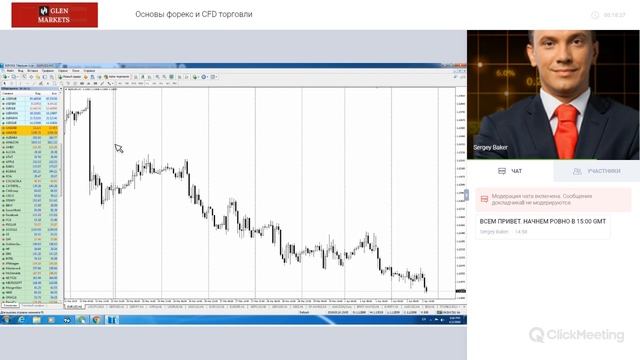Select the GOOGLE row in Market Watch
This screenshot has width=640, height=360.
point(30,229)
